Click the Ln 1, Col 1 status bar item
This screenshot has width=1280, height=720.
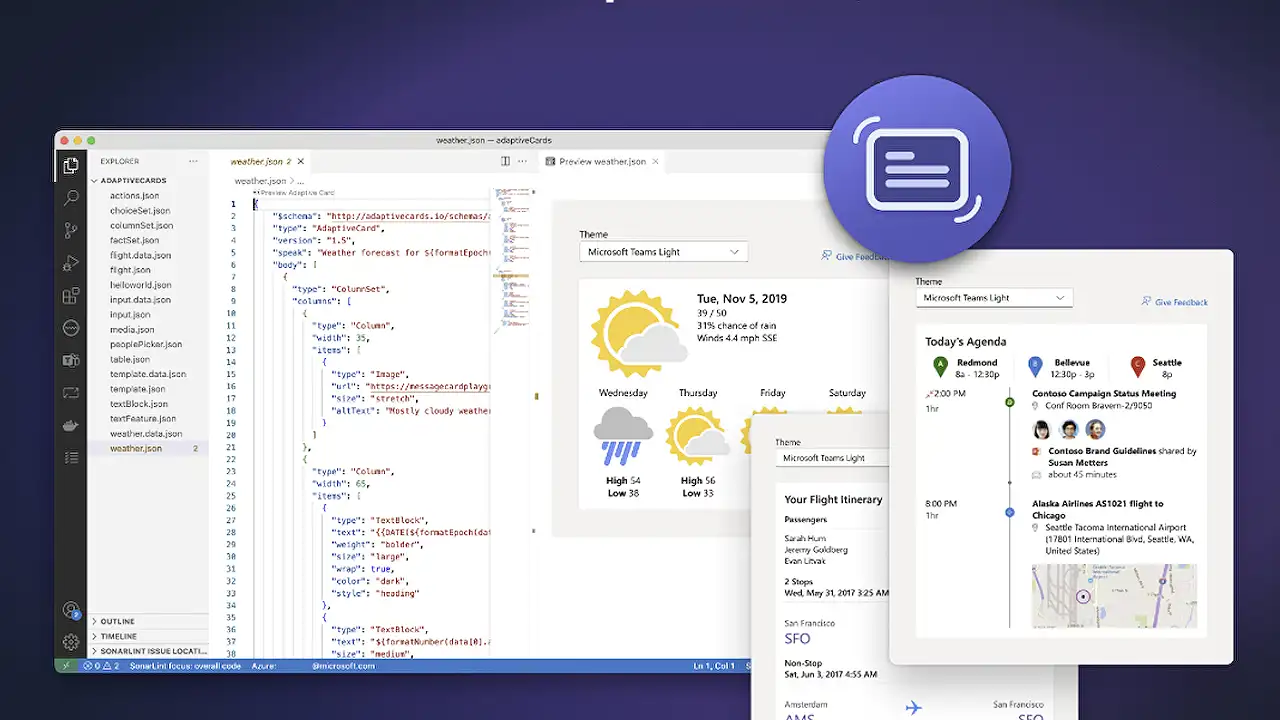click(713, 666)
